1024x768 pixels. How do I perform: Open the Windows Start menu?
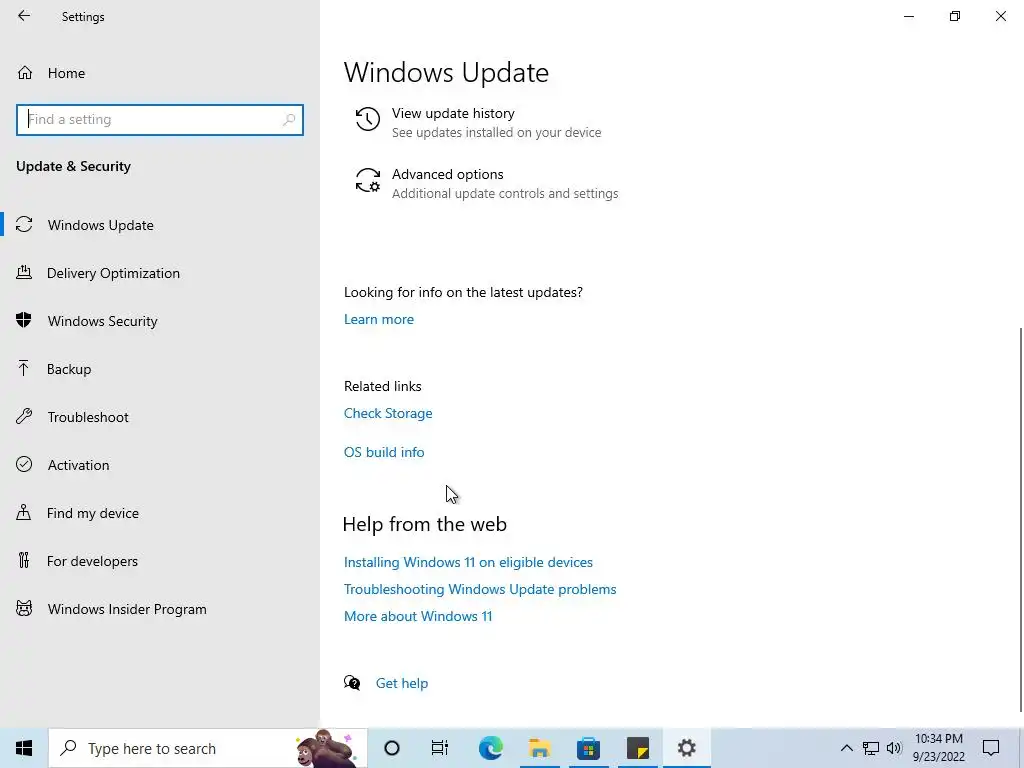point(24,748)
